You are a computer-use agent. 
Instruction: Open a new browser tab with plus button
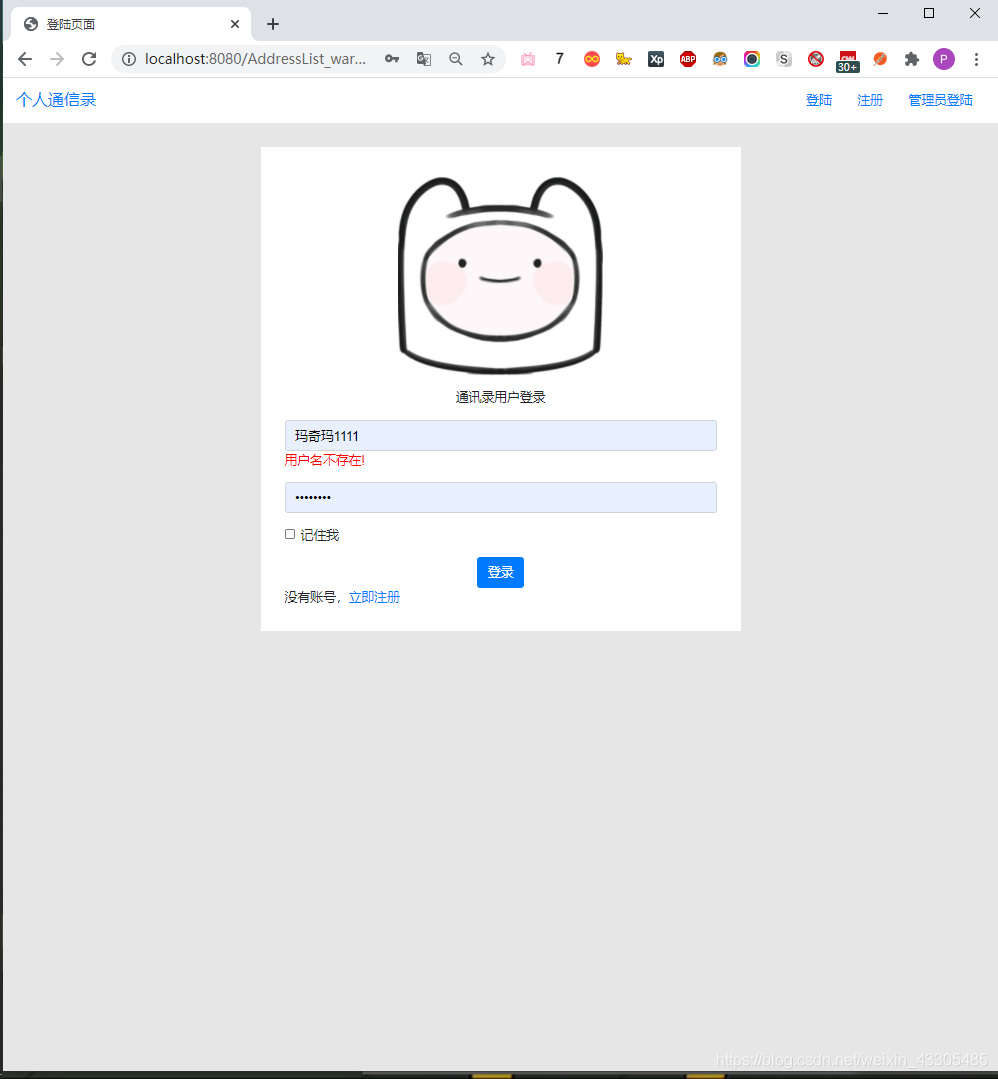[273, 24]
